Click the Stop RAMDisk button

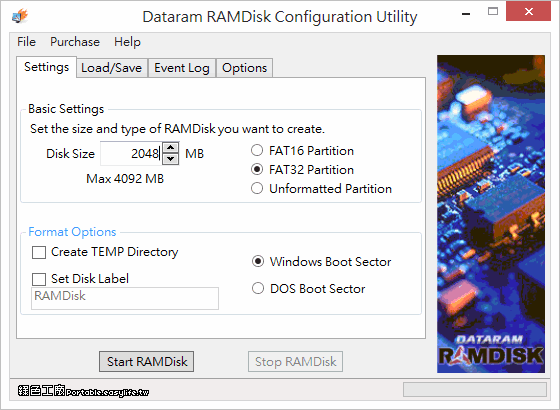295,361
